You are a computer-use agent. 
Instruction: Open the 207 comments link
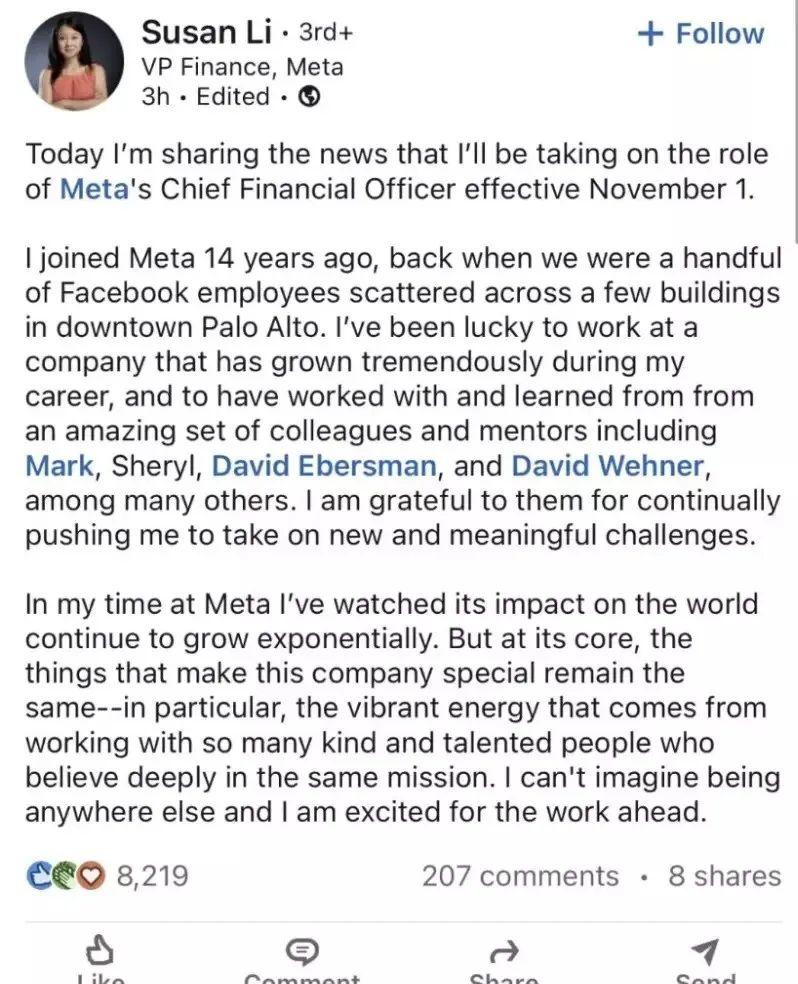click(x=520, y=876)
